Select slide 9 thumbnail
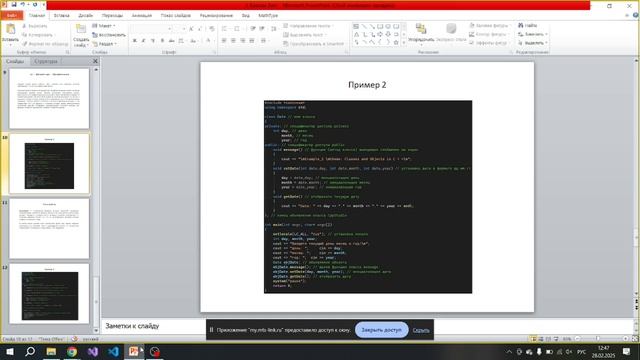Viewport: 640px width, 360px height. [49, 98]
